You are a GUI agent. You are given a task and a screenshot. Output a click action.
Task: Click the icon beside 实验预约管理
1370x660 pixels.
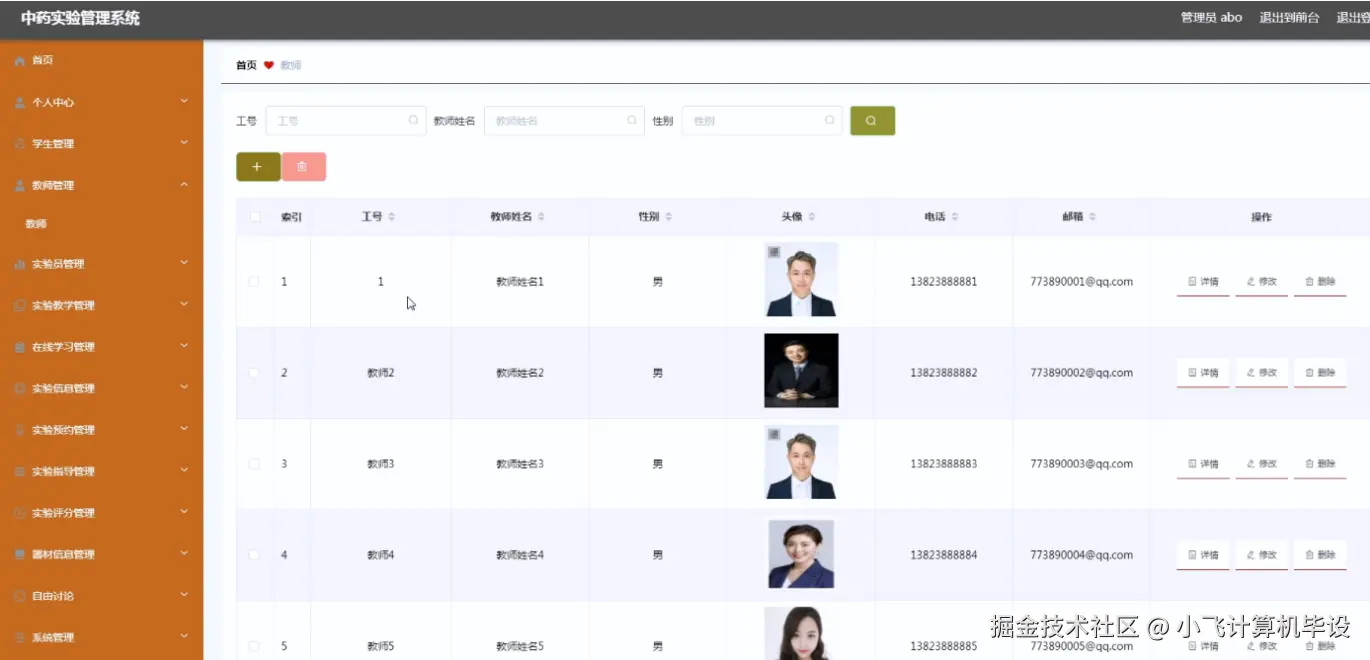20,430
